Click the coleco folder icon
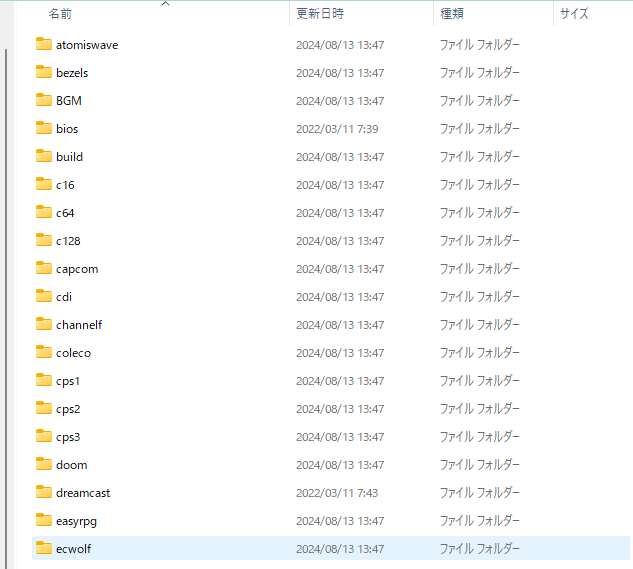 44,352
